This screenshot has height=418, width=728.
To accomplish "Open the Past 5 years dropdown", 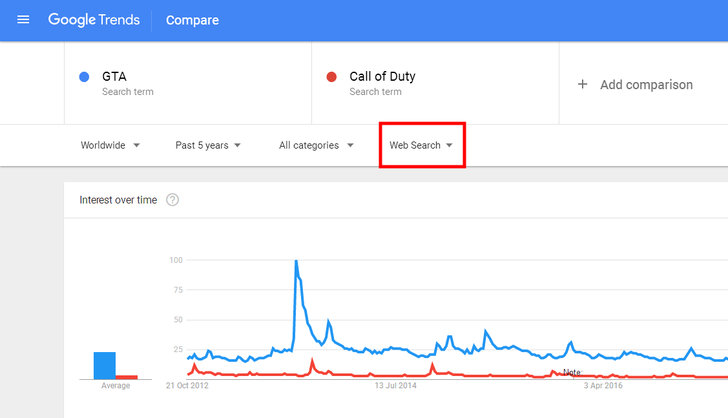I will click(x=208, y=145).
